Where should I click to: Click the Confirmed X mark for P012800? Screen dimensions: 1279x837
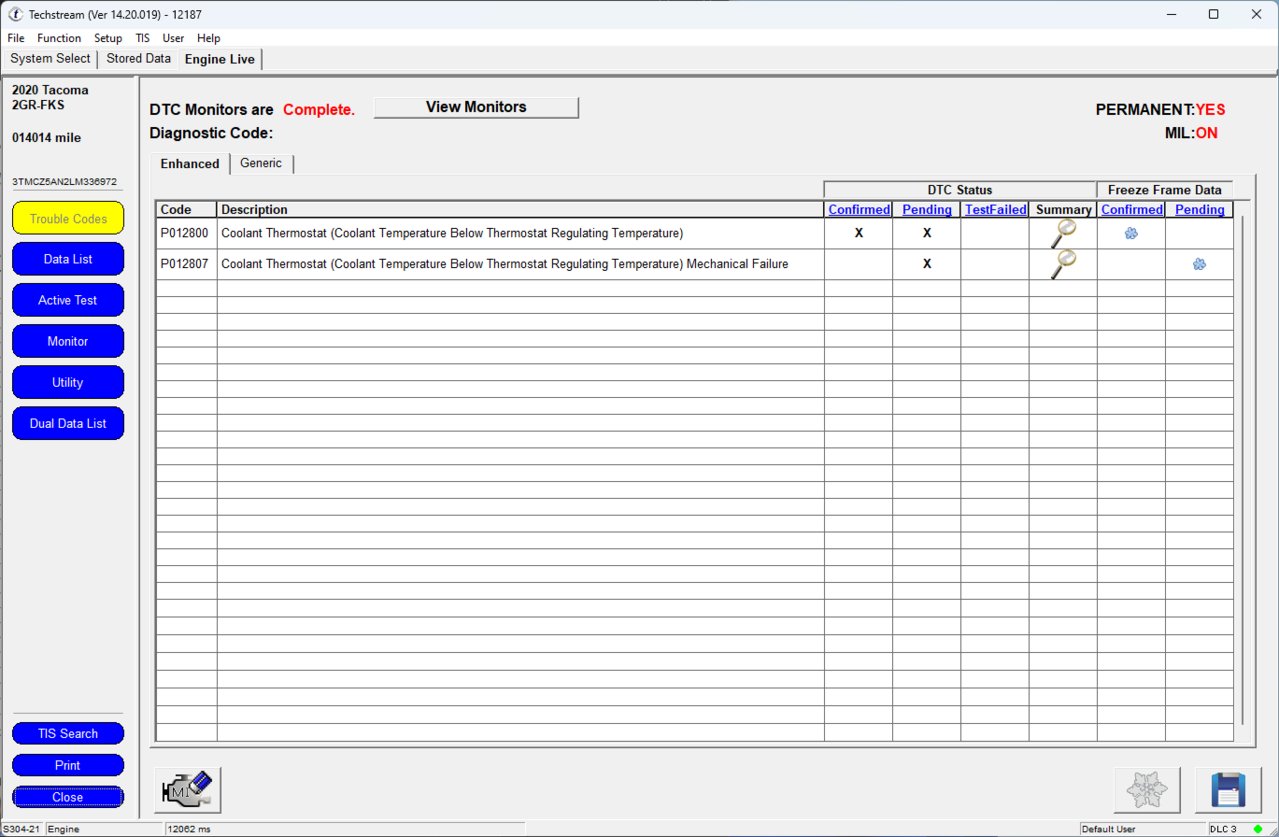coord(859,233)
